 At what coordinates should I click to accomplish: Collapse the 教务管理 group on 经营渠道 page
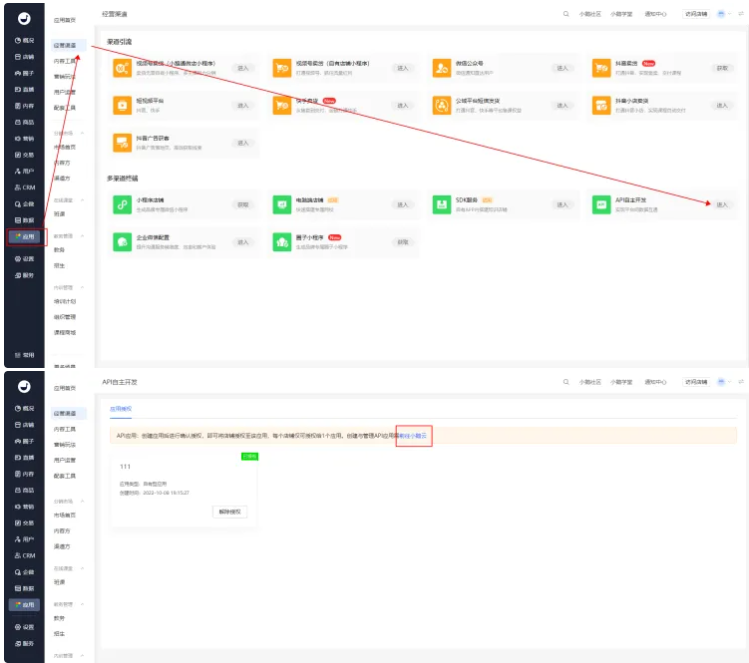[82, 236]
